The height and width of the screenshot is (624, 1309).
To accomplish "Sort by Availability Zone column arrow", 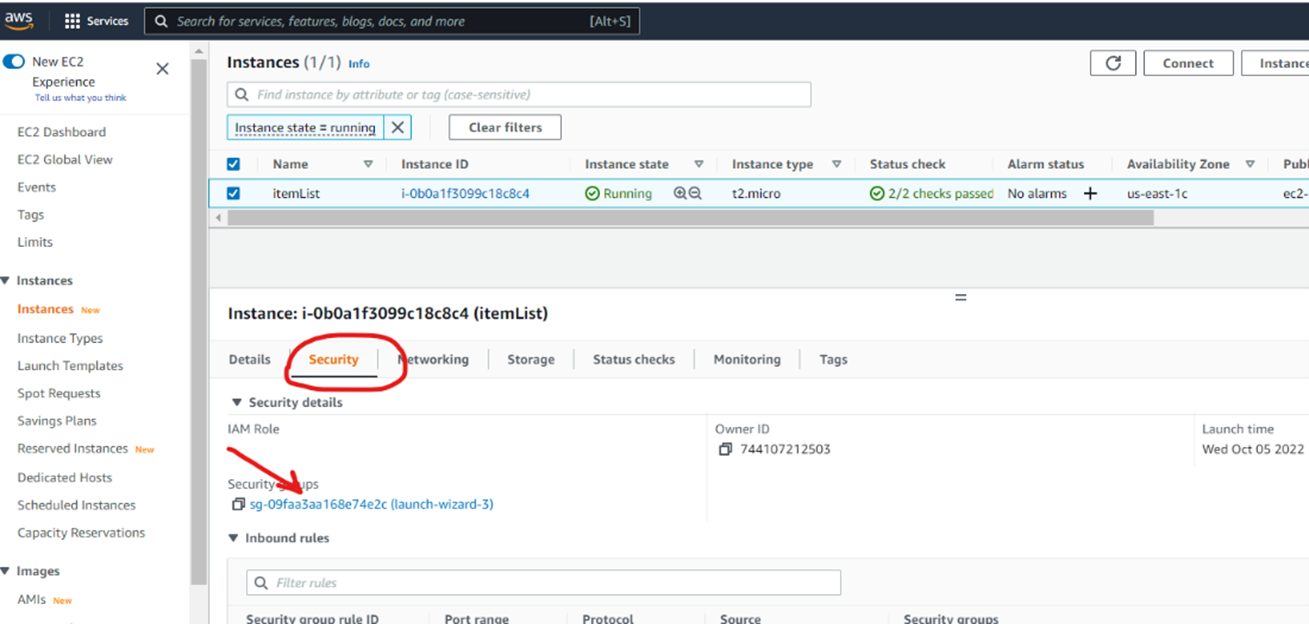I will pos(1250,164).
